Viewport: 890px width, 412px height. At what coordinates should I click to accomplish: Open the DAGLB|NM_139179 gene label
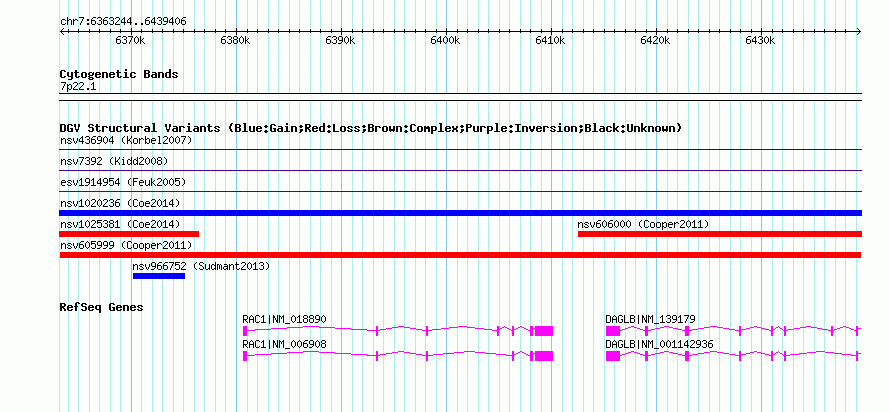point(650,319)
